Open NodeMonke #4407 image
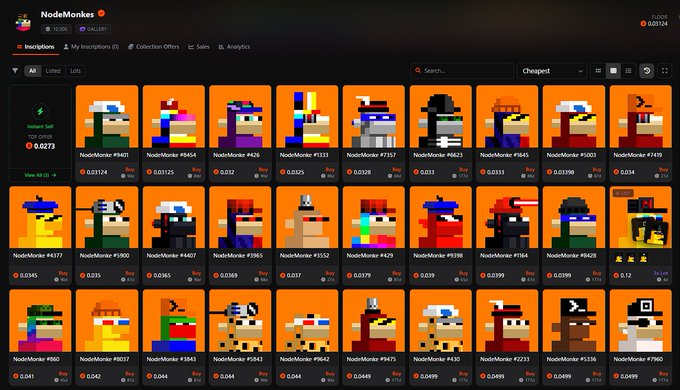 tap(173, 217)
